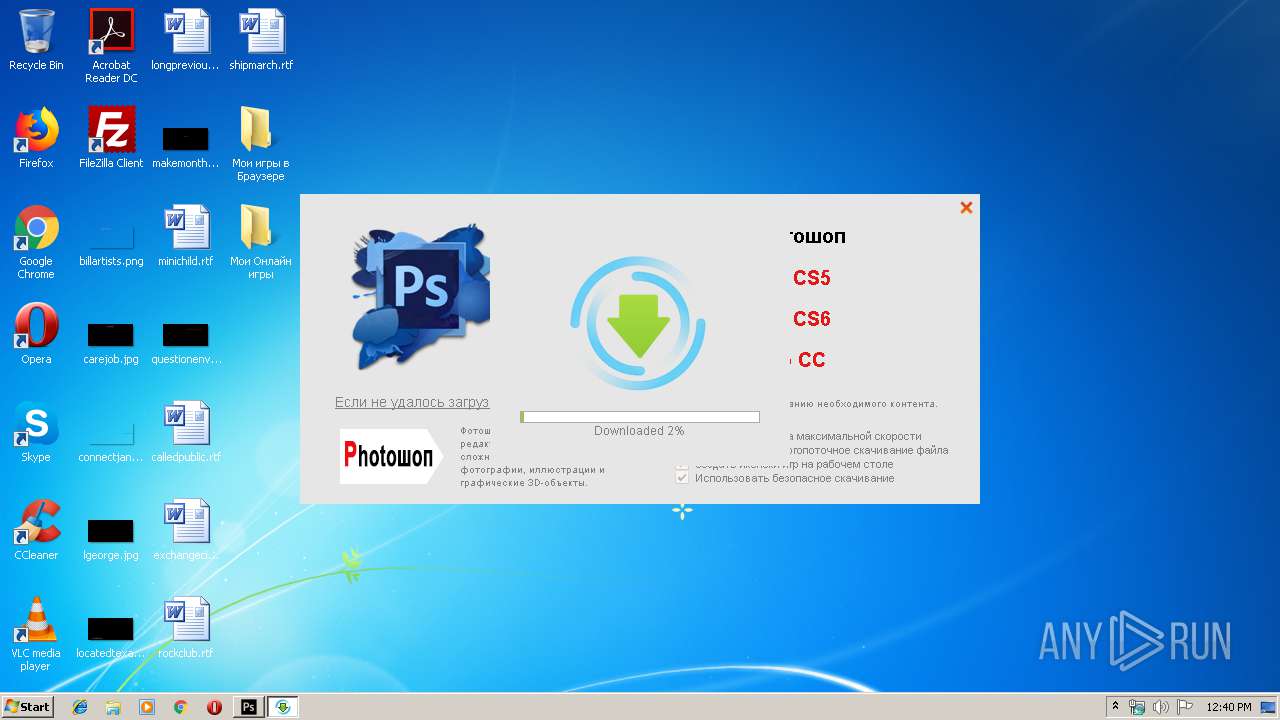Screen dimensions: 1280x720
Task: Switch to Photoshop Ps taskbar item
Action: (249, 707)
